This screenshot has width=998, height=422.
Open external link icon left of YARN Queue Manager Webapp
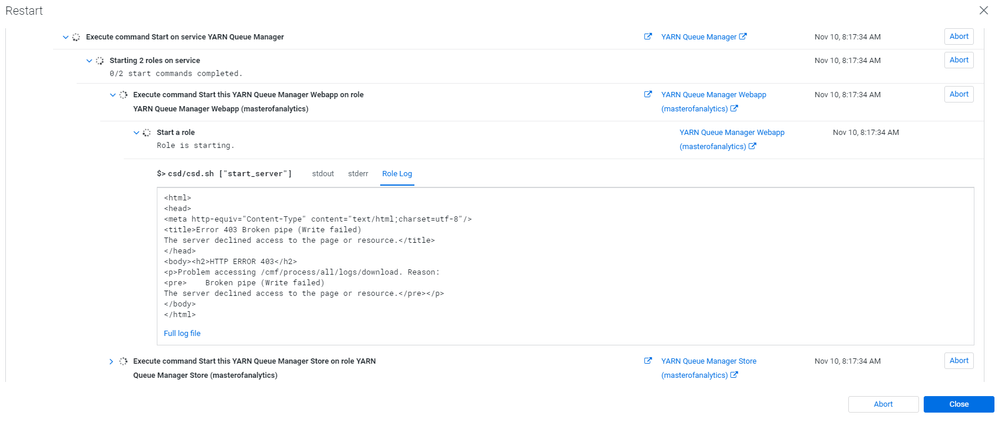coord(648,94)
